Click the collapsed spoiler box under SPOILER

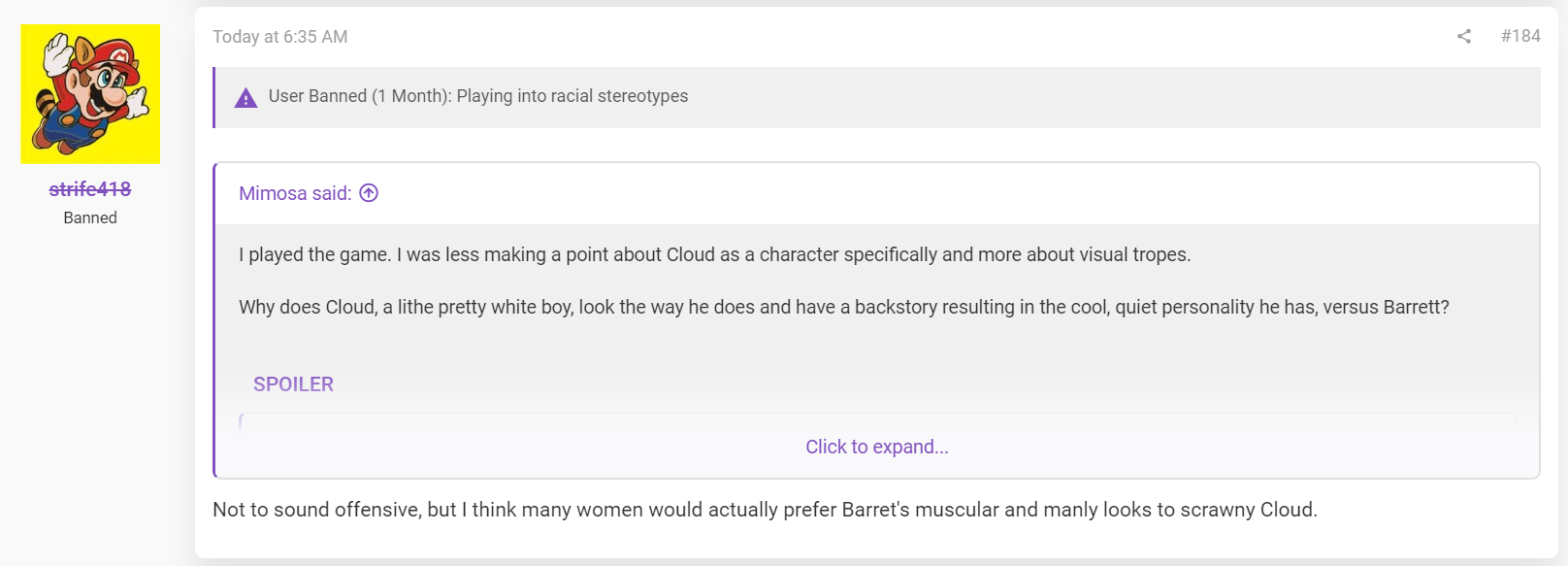tap(877, 420)
